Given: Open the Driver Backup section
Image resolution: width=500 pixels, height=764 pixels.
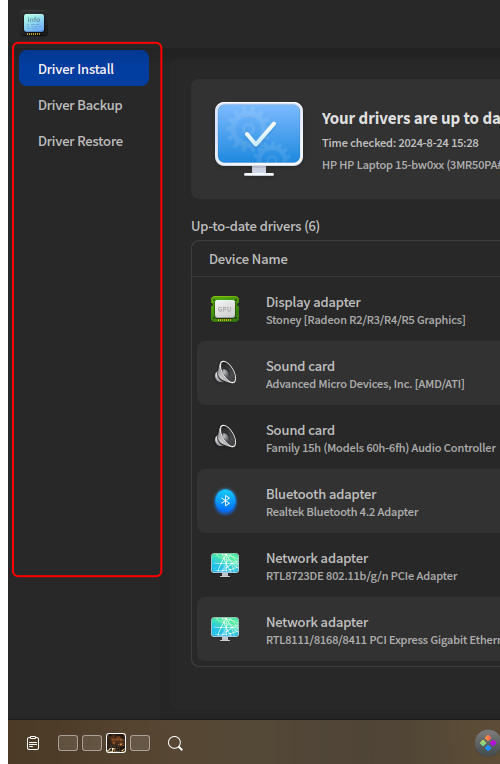Looking at the screenshot, I should [x=80, y=105].
